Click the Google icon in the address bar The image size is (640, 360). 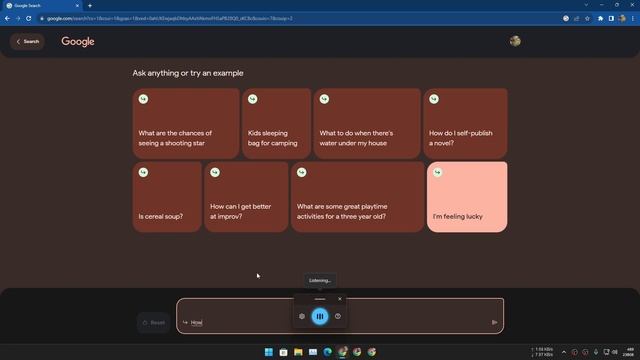[x=566, y=18]
